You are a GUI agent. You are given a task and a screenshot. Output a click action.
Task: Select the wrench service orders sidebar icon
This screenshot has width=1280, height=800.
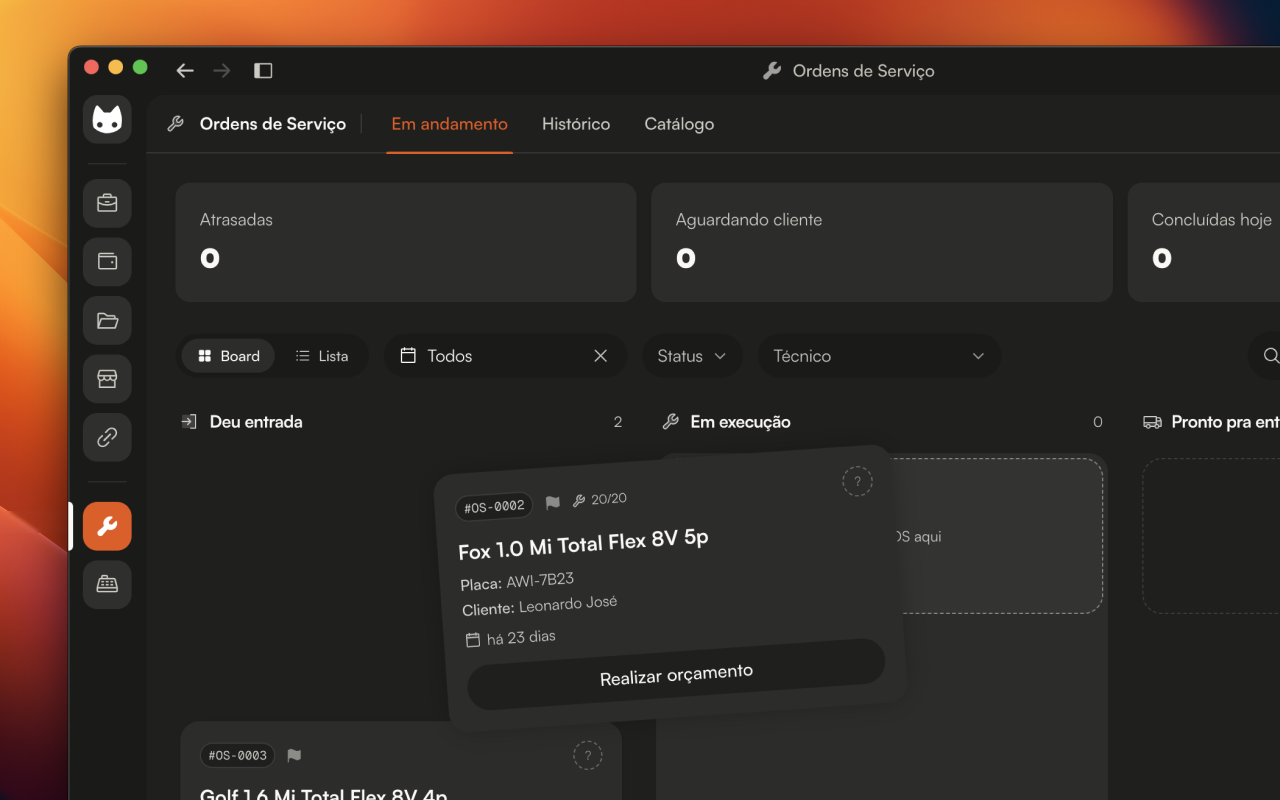click(107, 526)
